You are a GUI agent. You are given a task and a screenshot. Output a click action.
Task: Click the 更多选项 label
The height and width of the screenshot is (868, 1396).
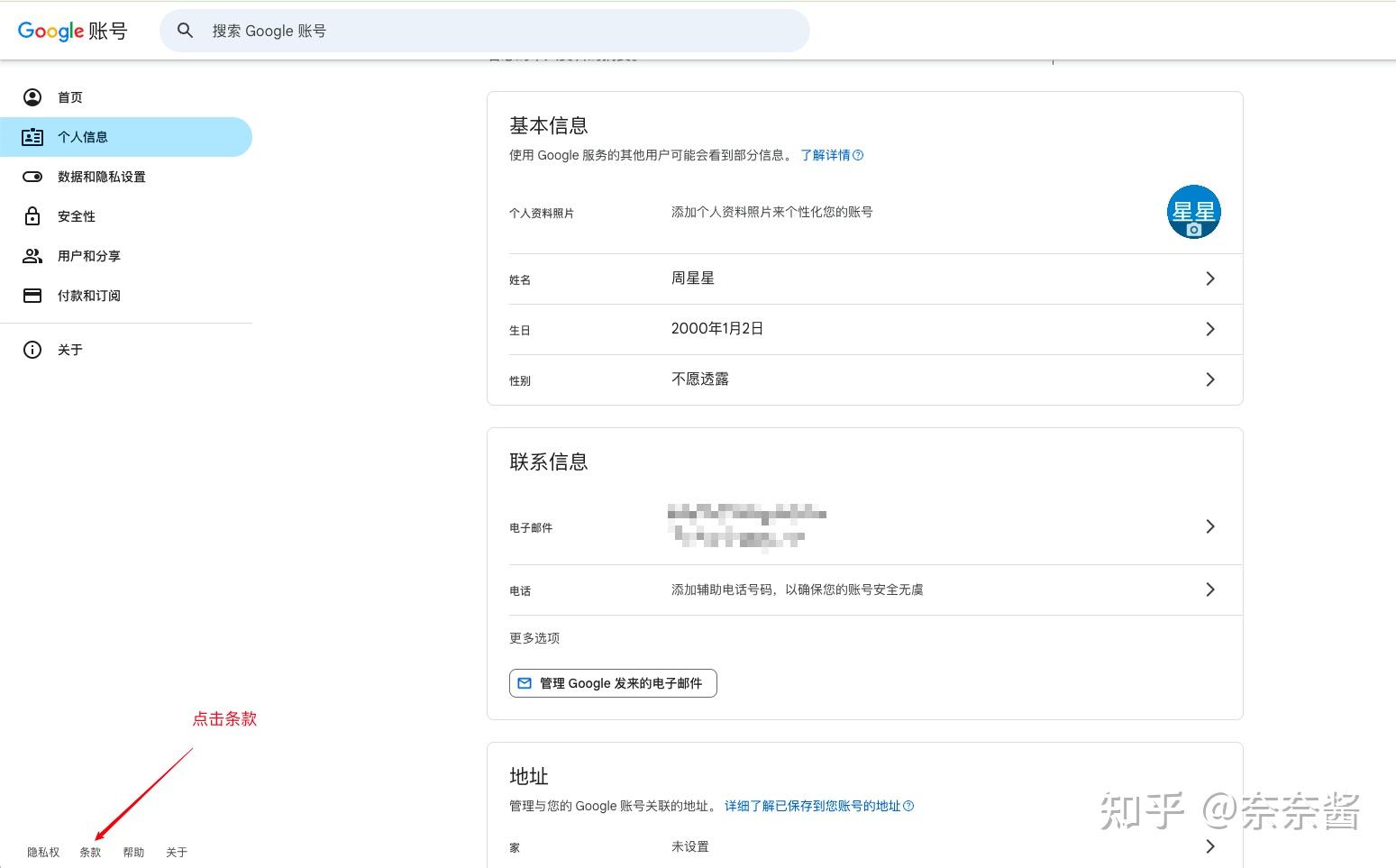click(534, 638)
